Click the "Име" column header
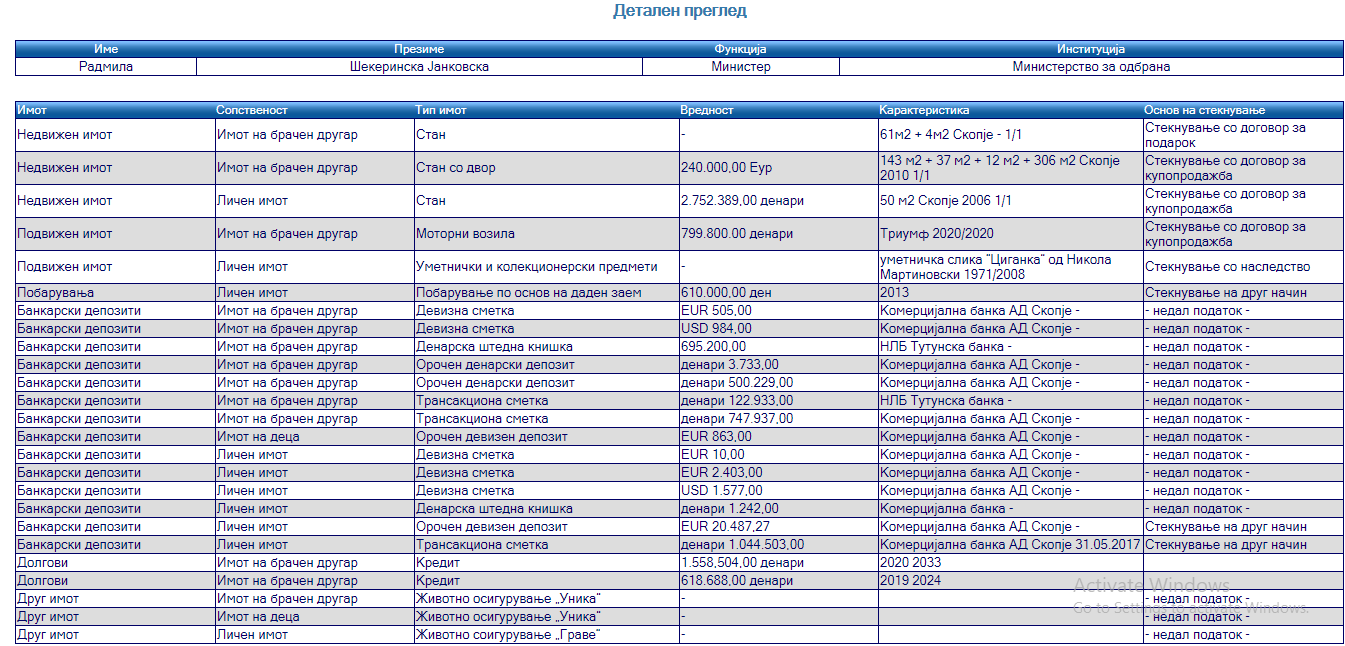The width and height of the screenshot is (1345, 646). pos(106,49)
